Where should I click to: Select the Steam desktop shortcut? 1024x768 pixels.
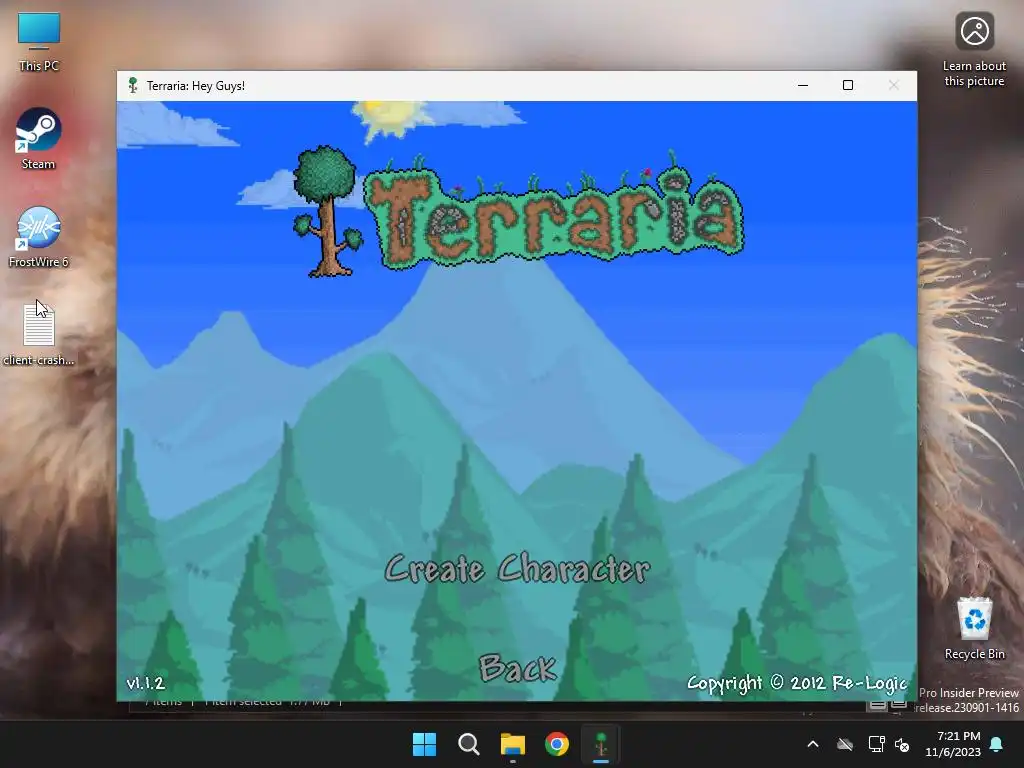[x=39, y=139]
